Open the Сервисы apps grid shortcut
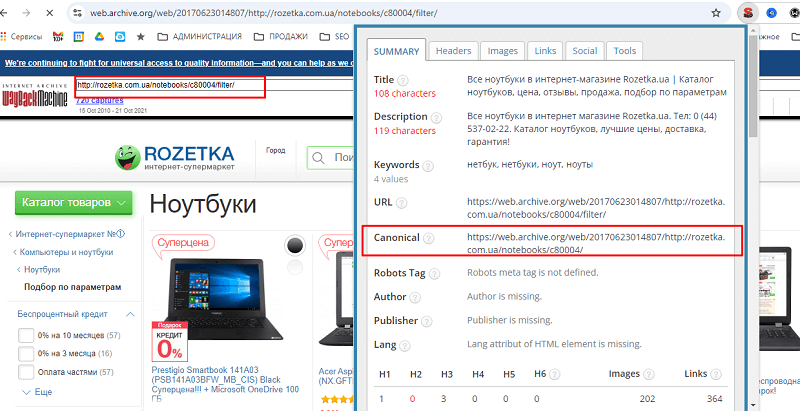Screen dimensions: 800x411 22,37
